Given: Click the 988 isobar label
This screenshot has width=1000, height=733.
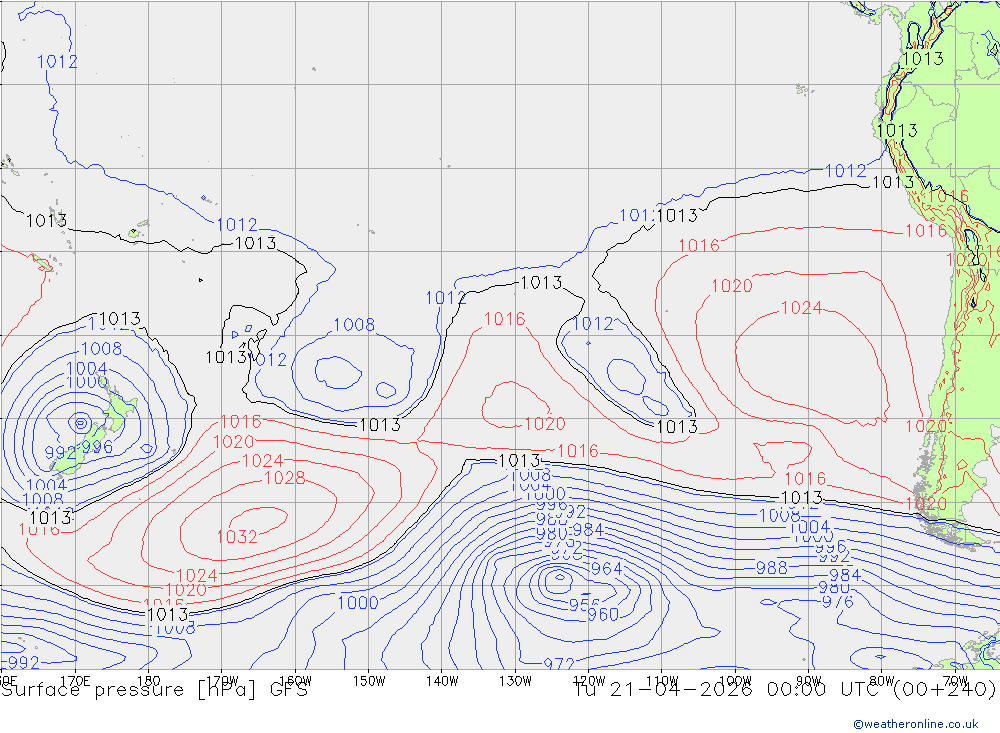Looking at the screenshot, I should 772,567.
